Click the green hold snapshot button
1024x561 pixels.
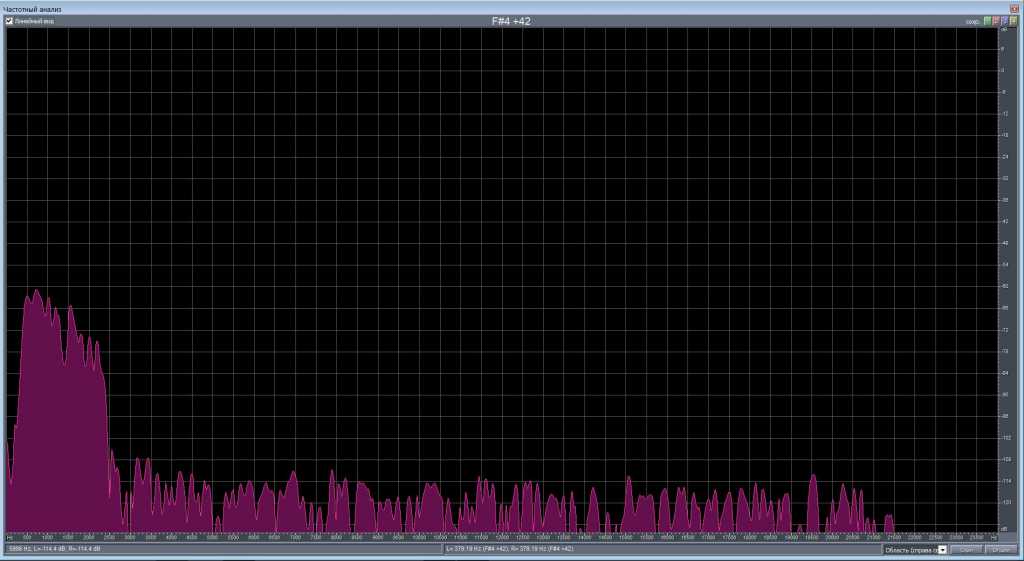(x=987, y=22)
